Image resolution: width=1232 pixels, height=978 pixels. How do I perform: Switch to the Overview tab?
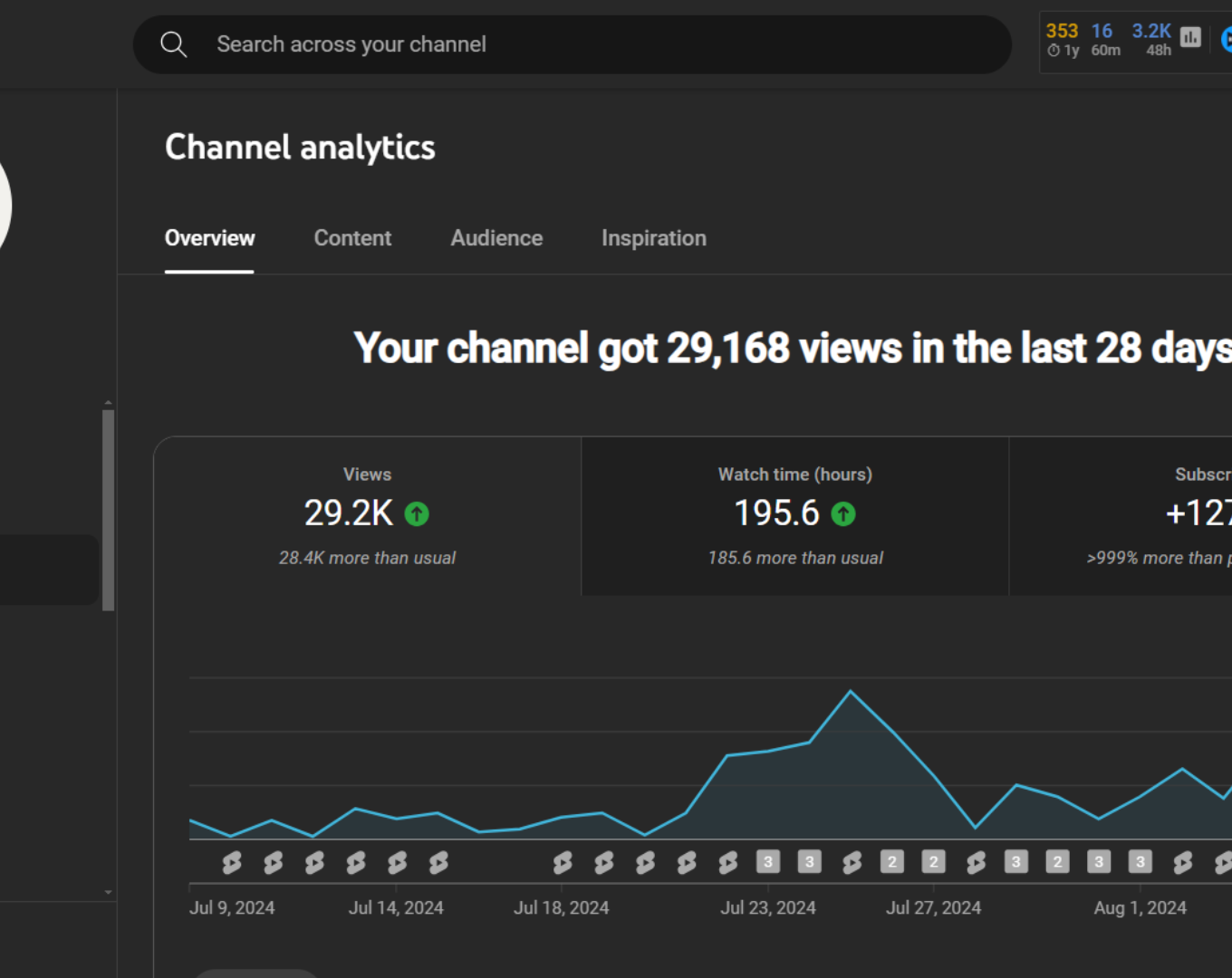tap(209, 238)
